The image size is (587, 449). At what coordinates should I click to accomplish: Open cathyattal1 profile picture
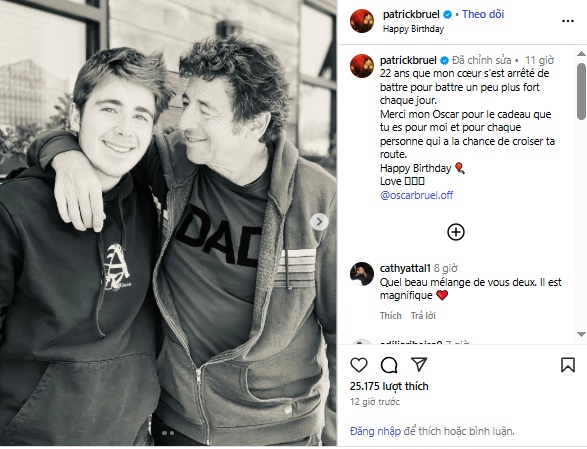(x=362, y=274)
